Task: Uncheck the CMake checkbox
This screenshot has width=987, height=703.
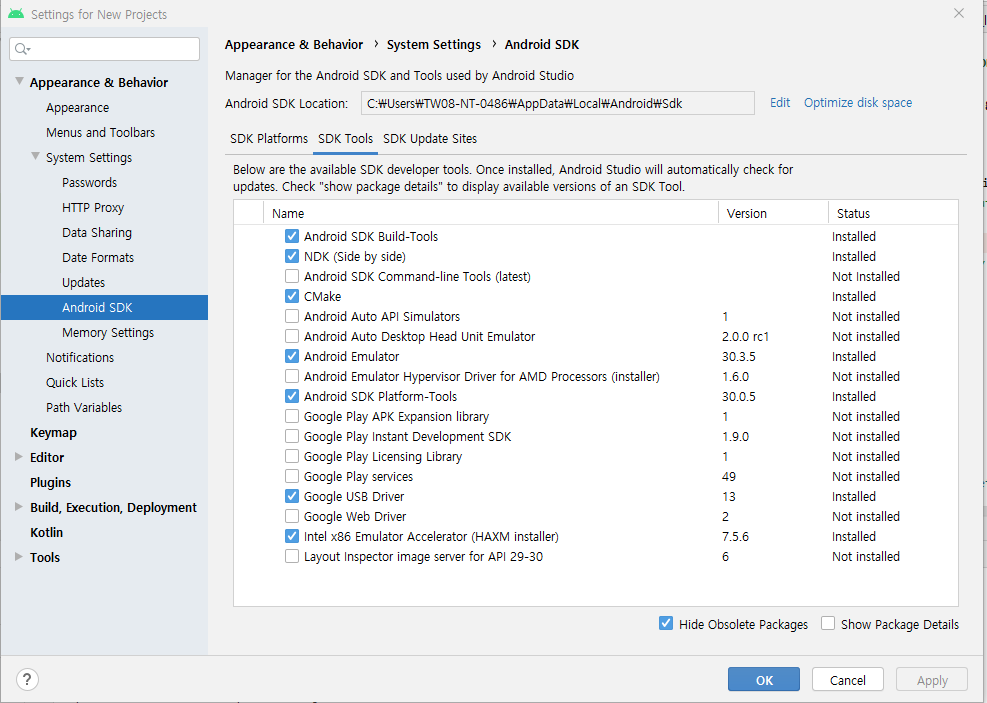Action: point(292,296)
